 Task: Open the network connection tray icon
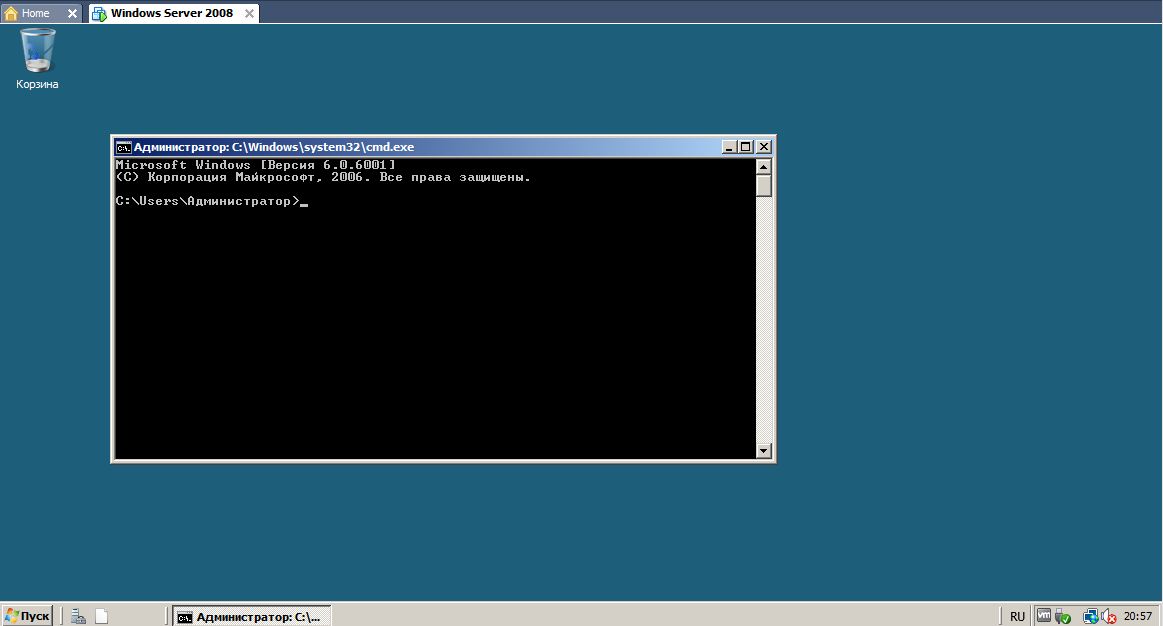tap(1090, 616)
